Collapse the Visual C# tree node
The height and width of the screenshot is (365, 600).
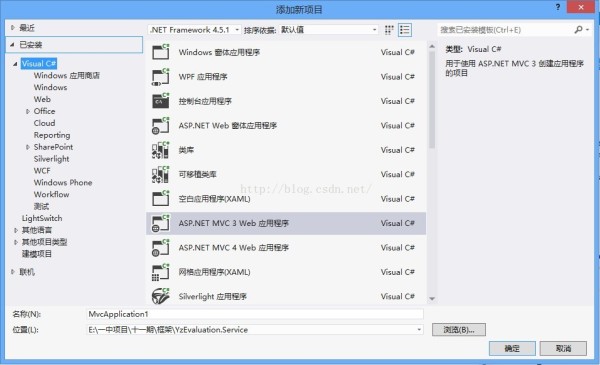pos(15,64)
